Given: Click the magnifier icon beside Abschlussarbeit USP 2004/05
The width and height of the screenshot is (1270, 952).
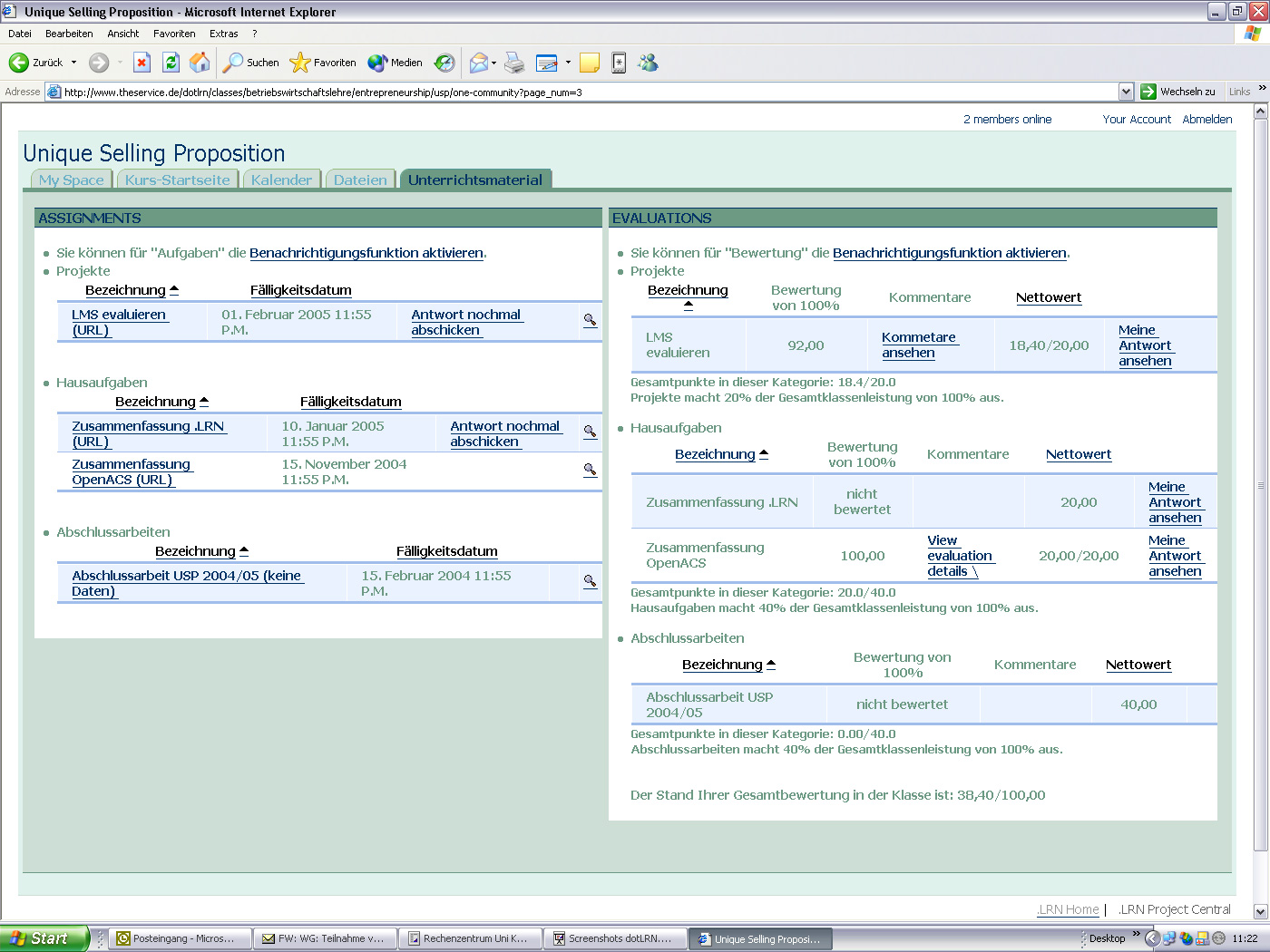Looking at the screenshot, I should click(591, 582).
